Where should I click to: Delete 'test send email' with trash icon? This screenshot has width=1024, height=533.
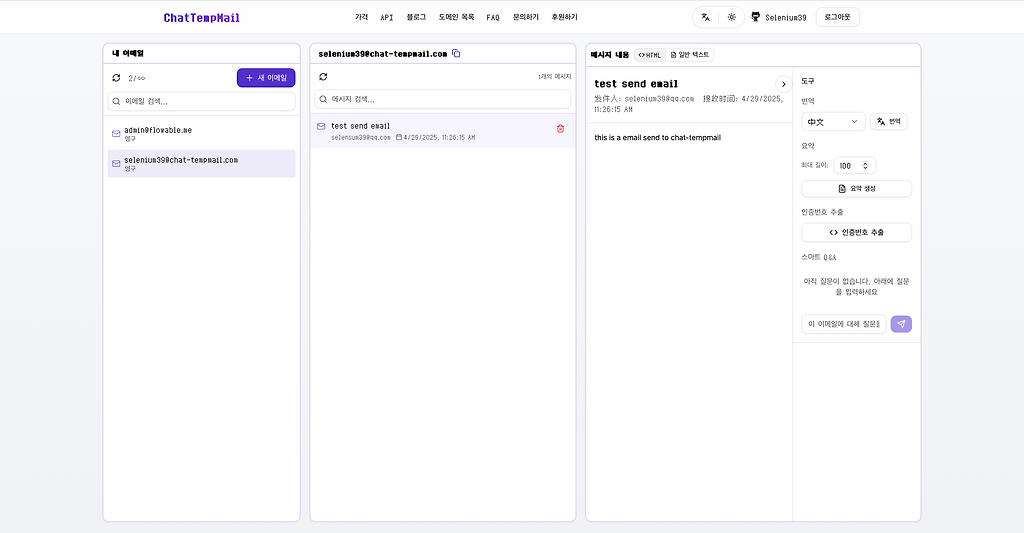(560, 129)
